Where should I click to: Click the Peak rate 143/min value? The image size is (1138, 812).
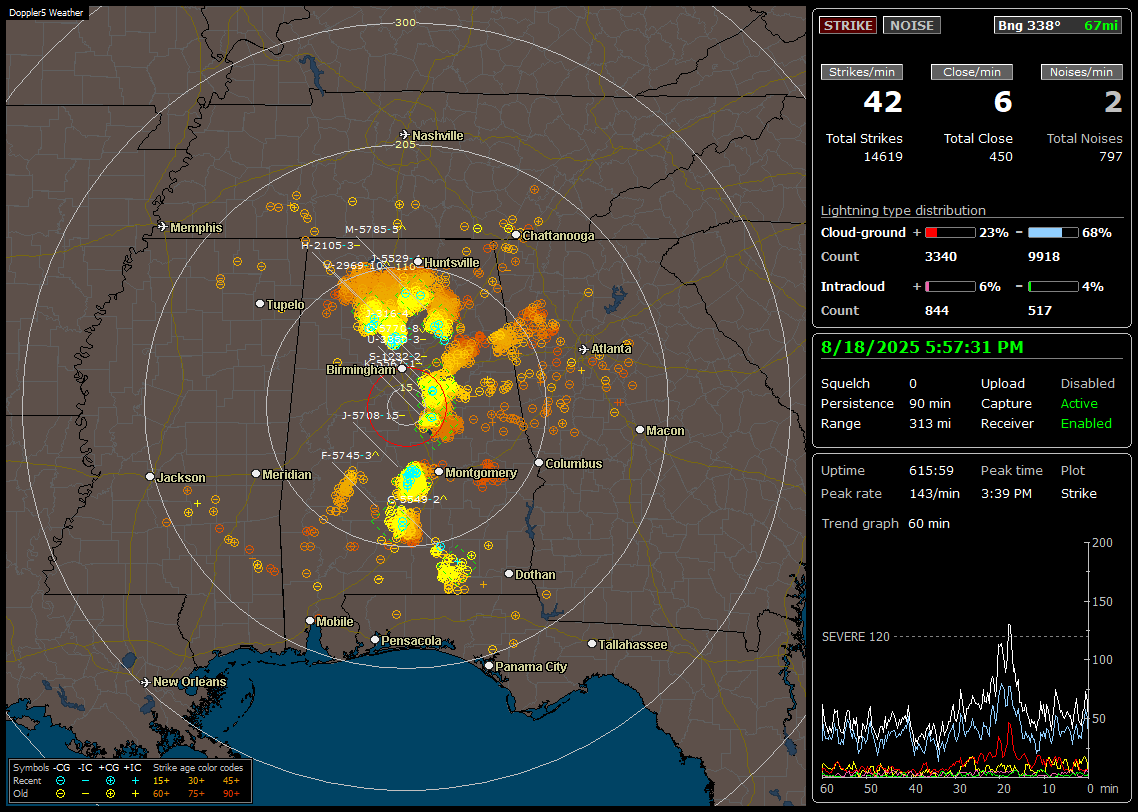(x=934, y=493)
